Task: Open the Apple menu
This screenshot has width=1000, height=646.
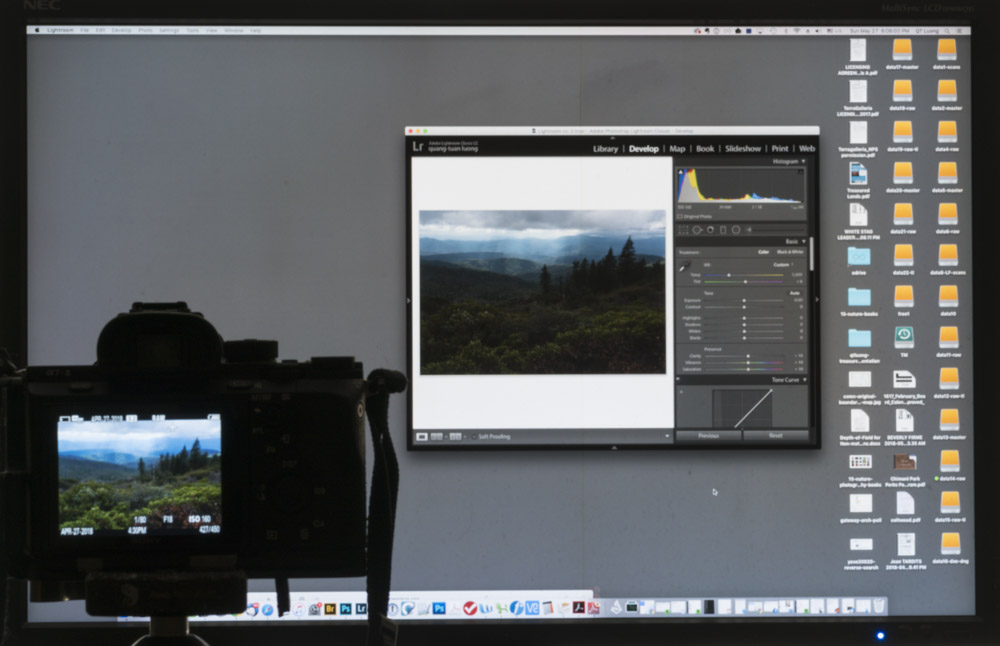Action: 37,30
